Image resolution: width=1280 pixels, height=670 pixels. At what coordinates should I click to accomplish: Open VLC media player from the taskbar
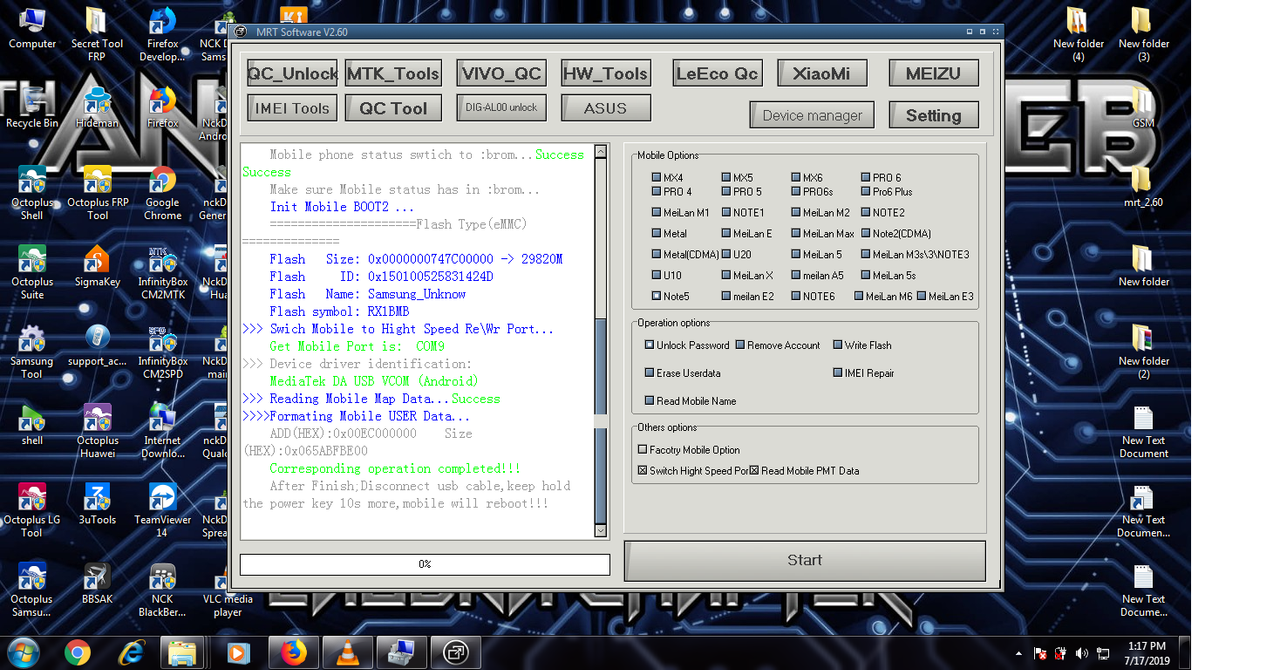(x=347, y=652)
